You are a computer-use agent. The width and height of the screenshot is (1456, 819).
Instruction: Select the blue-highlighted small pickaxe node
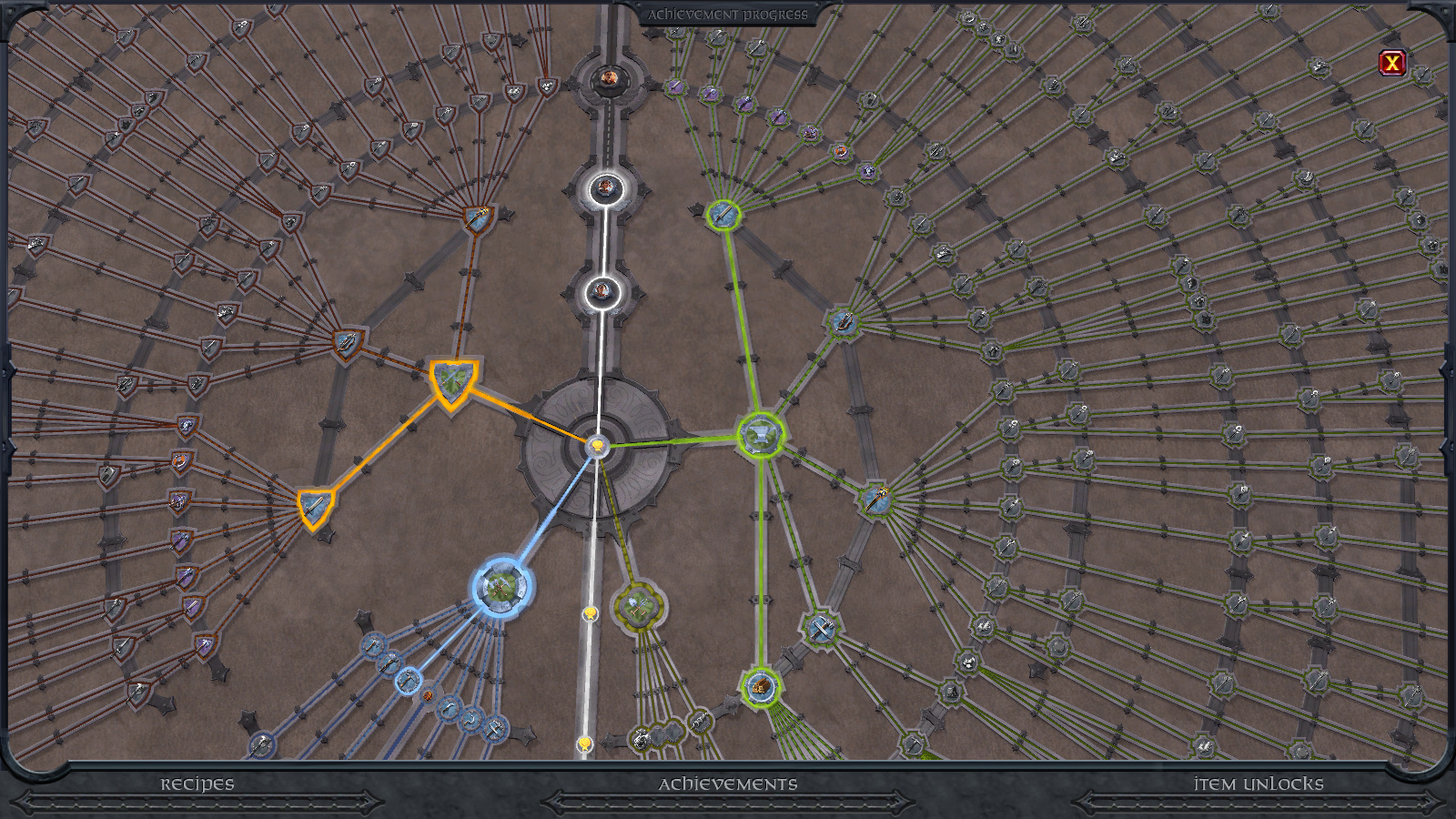click(x=409, y=680)
